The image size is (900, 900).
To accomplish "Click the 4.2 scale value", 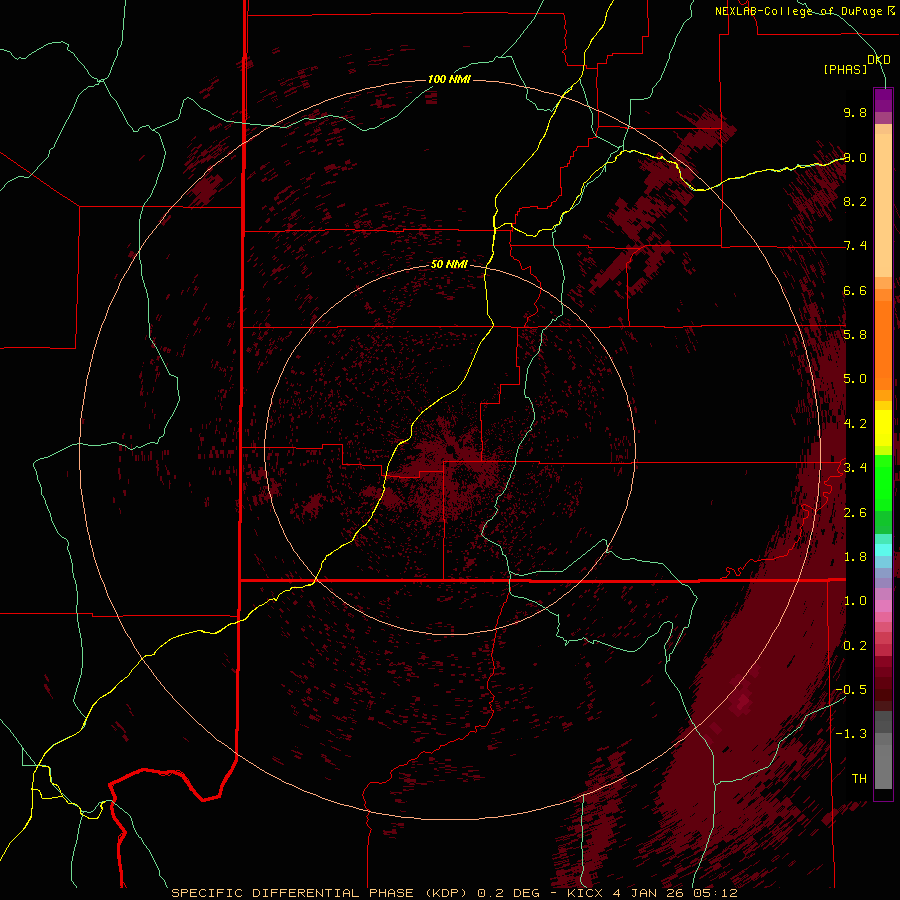I will tap(855, 424).
